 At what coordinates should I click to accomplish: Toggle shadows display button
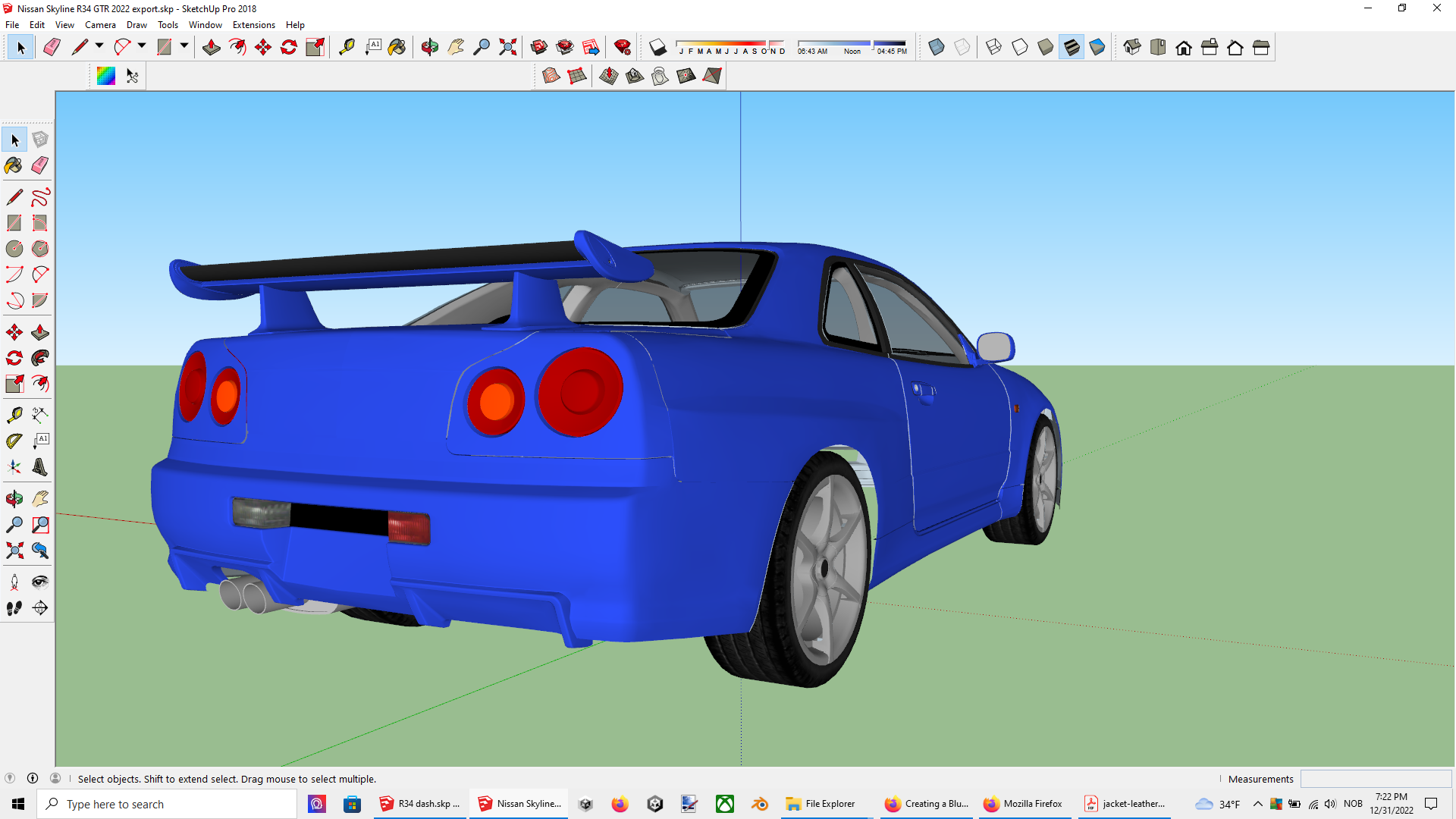tap(657, 47)
